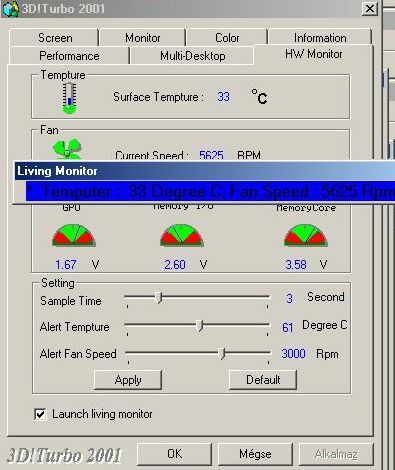Click the sample time value 3
Image resolution: width=395 pixels, height=470 pixels.
coord(289,298)
